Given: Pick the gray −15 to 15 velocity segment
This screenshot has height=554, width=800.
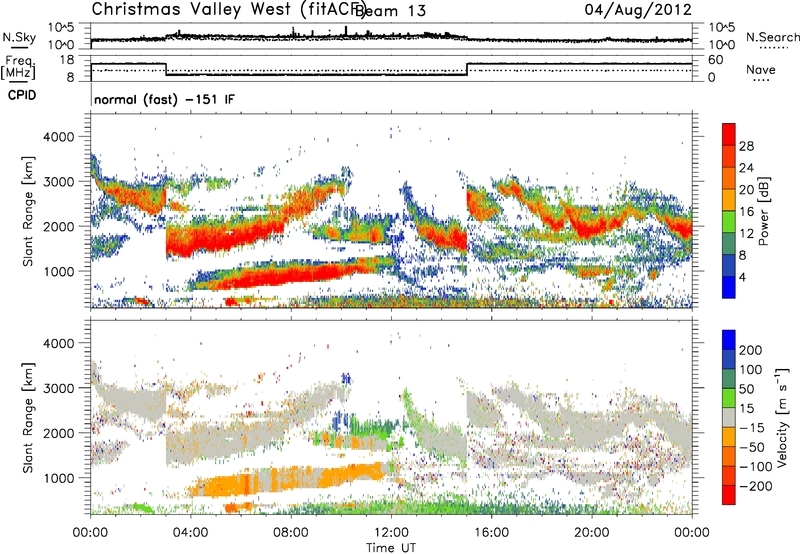Looking at the screenshot, I should coord(729,417).
